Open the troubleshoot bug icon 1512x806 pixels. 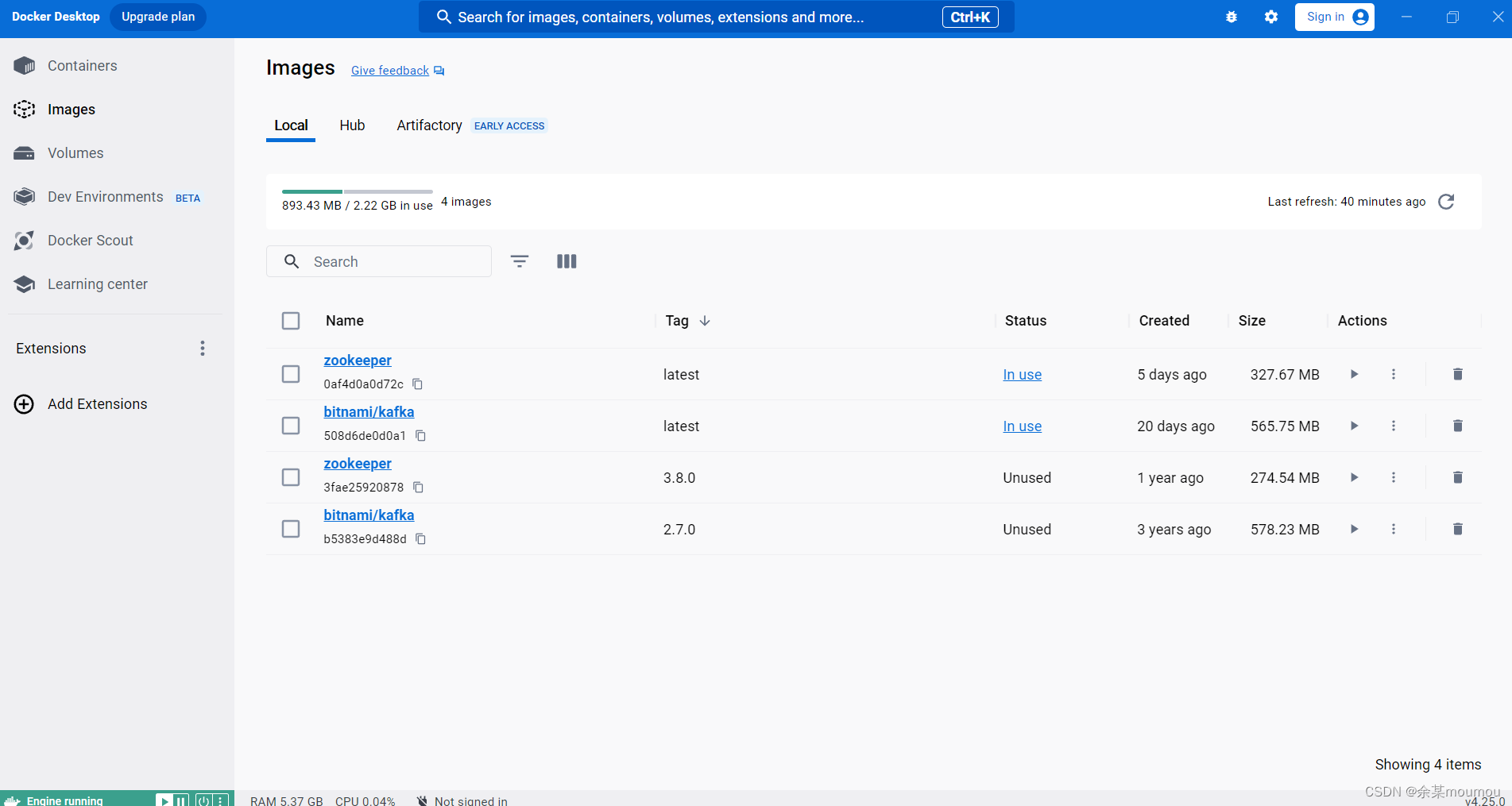[1232, 17]
